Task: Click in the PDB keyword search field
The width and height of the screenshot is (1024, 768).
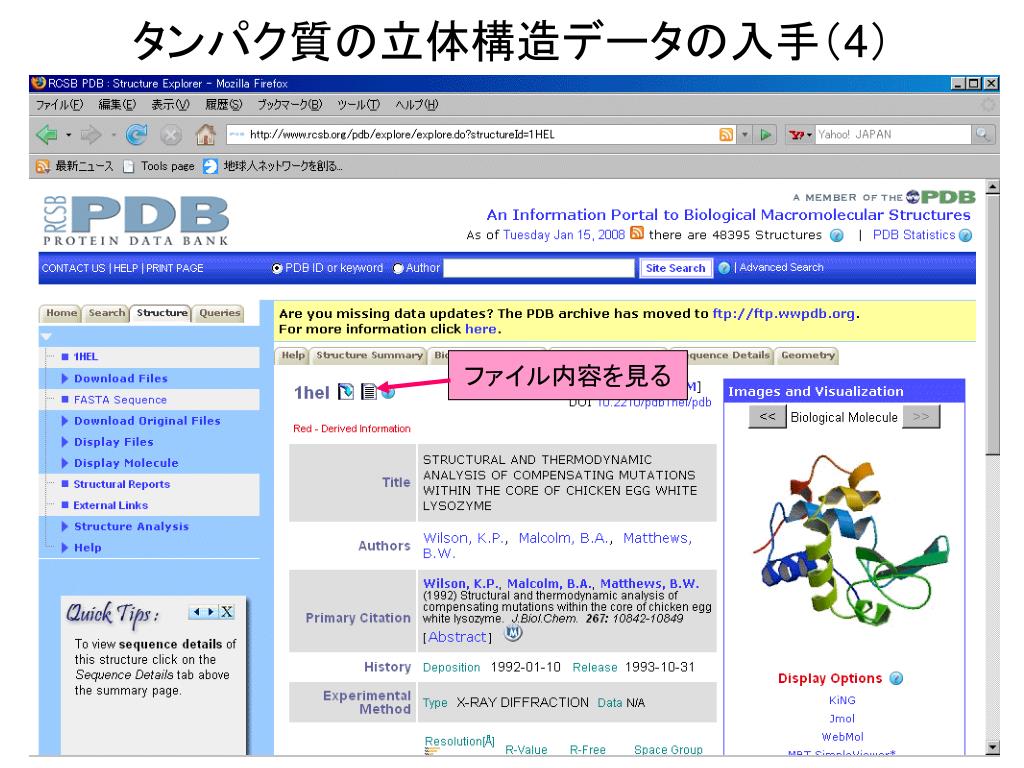Action: point(539,268)
